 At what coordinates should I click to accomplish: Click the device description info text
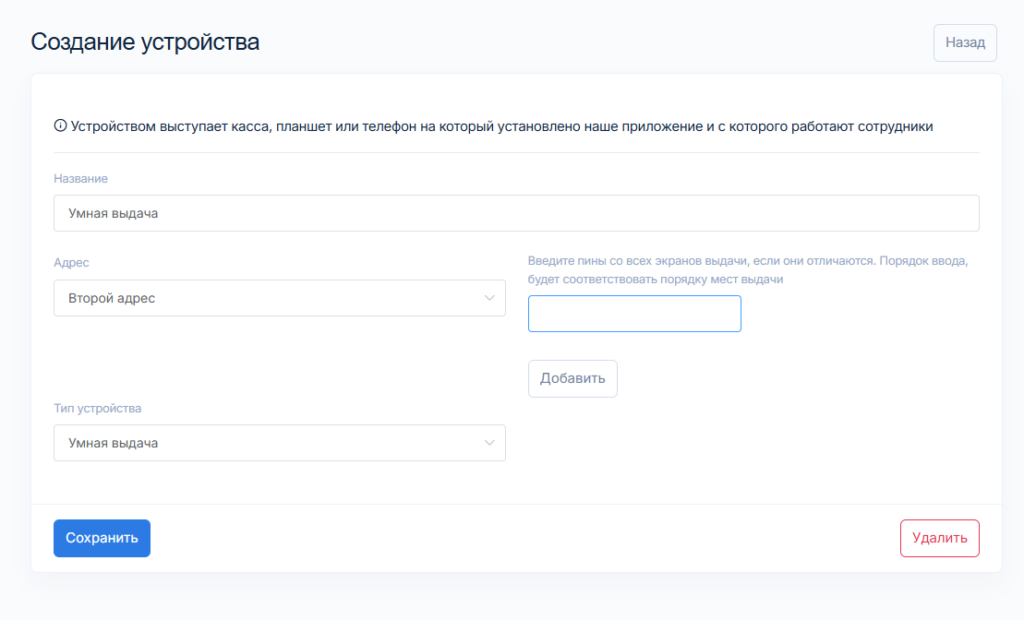[x=502, y=126]
